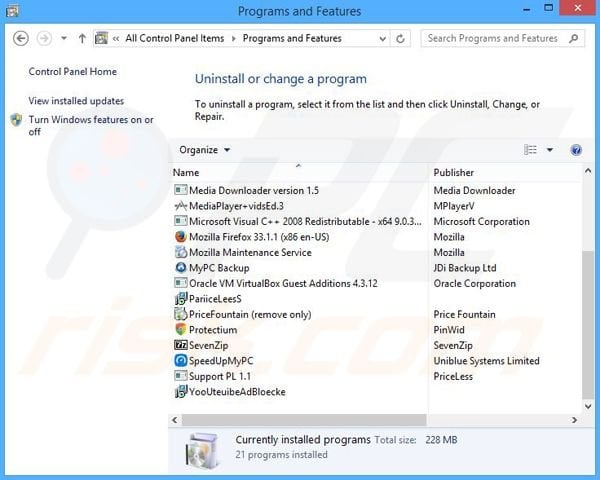Viewport: 600px width, 480px height.
Task: Click the horizontal scrollbar left arrow
Action: tap(175, 420)
